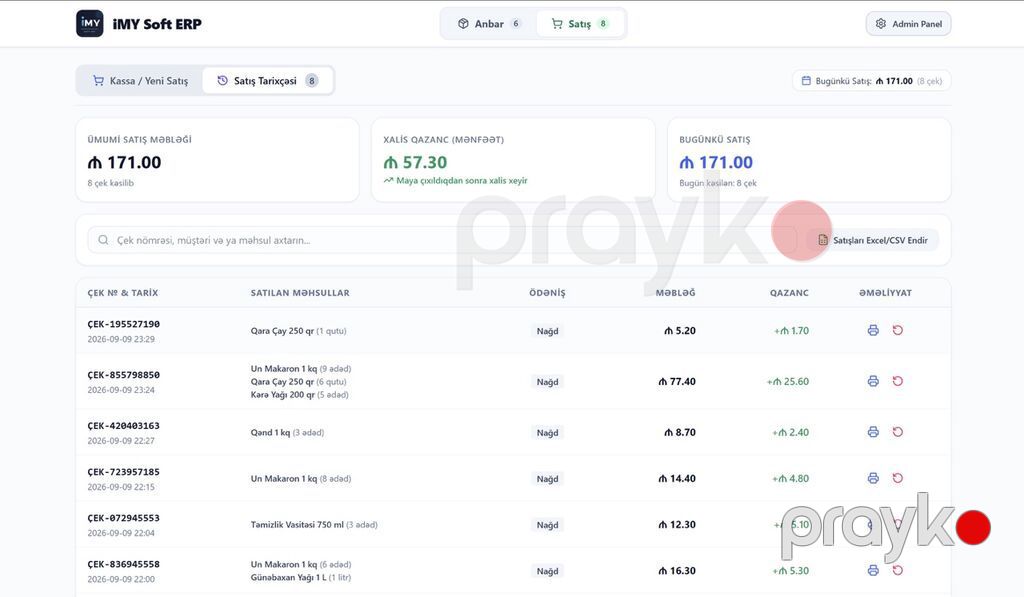
Task: Print receipt ÇEK-420403163
Action: (x=872, y=432)
